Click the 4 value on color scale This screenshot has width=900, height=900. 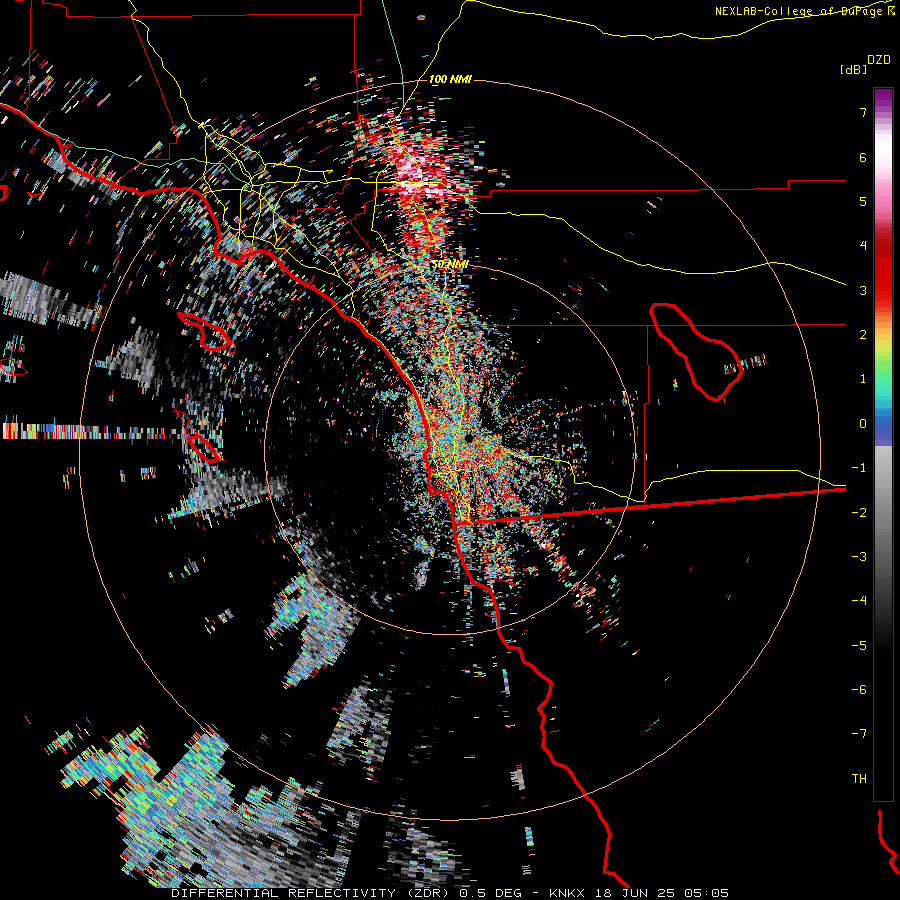(x=863, y=246)
